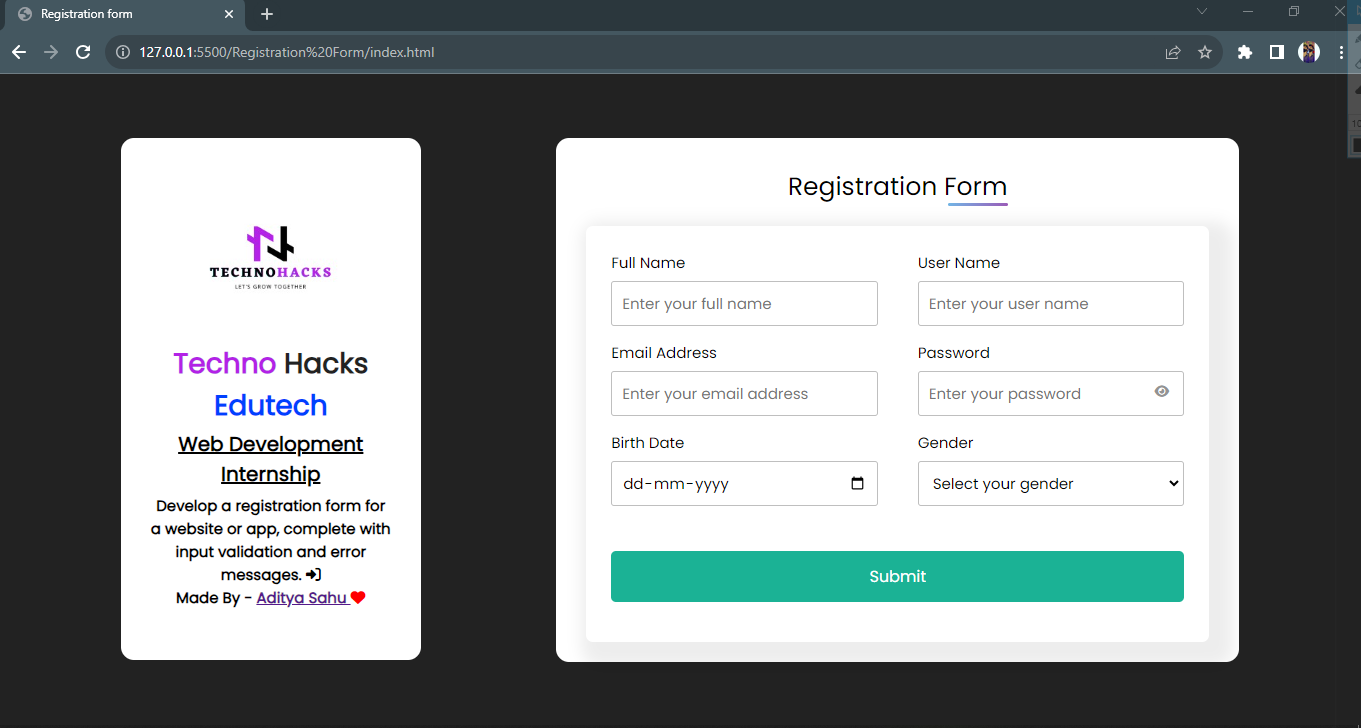Click the Full Name input field
The image size is (1361, 728).
pyautogui.click(x=744, y=303)
